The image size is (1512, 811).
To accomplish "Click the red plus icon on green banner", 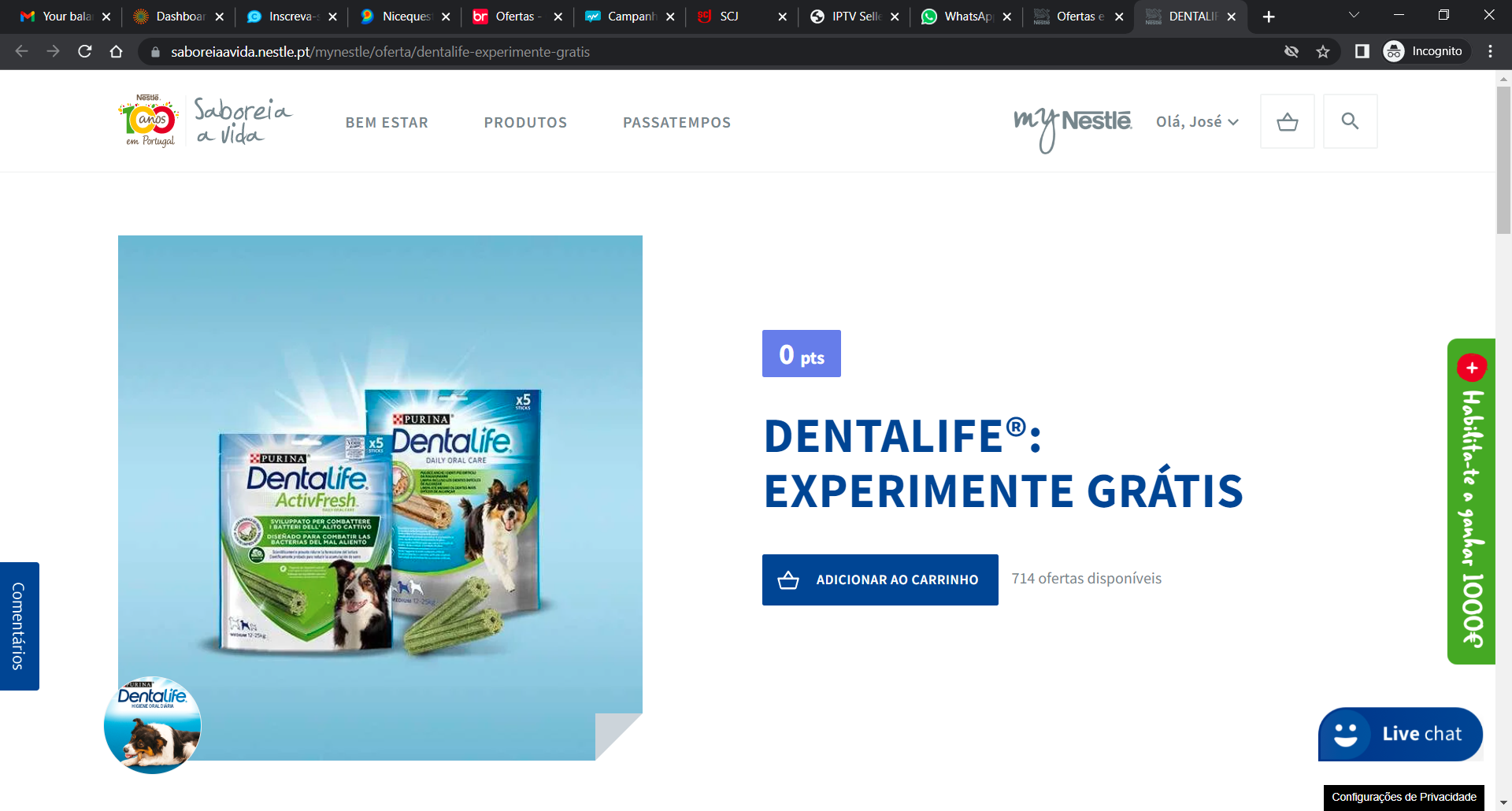I will click(1471, 368).
